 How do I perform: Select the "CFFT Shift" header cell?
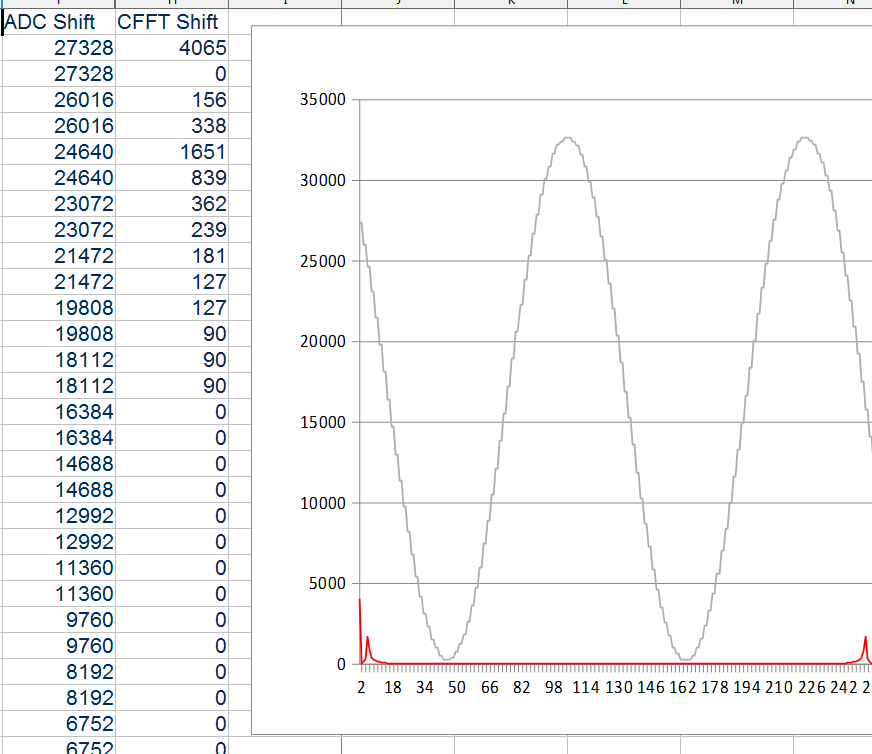[x=172, y=22]
